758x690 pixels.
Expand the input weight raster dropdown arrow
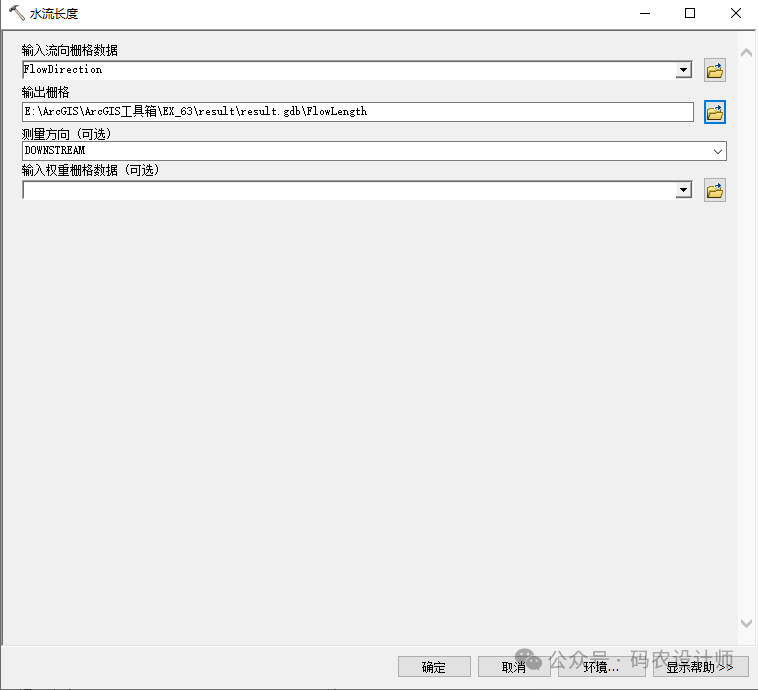(684, 190)
